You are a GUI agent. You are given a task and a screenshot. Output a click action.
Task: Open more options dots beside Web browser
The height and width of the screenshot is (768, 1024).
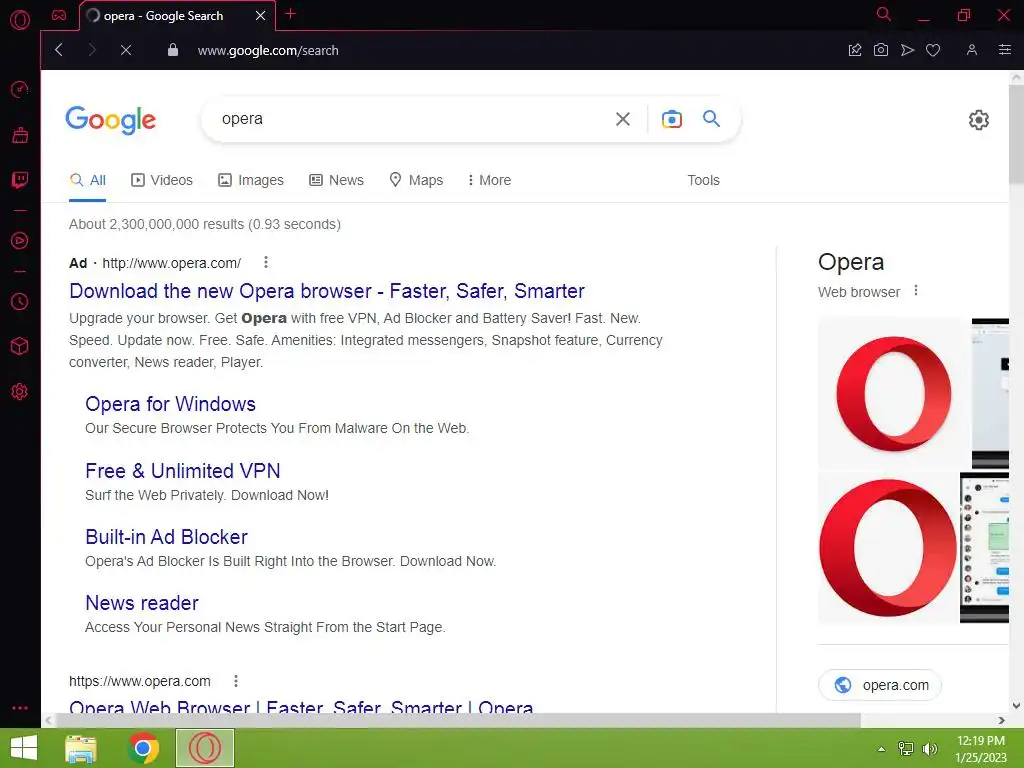(x=916, y=291)
